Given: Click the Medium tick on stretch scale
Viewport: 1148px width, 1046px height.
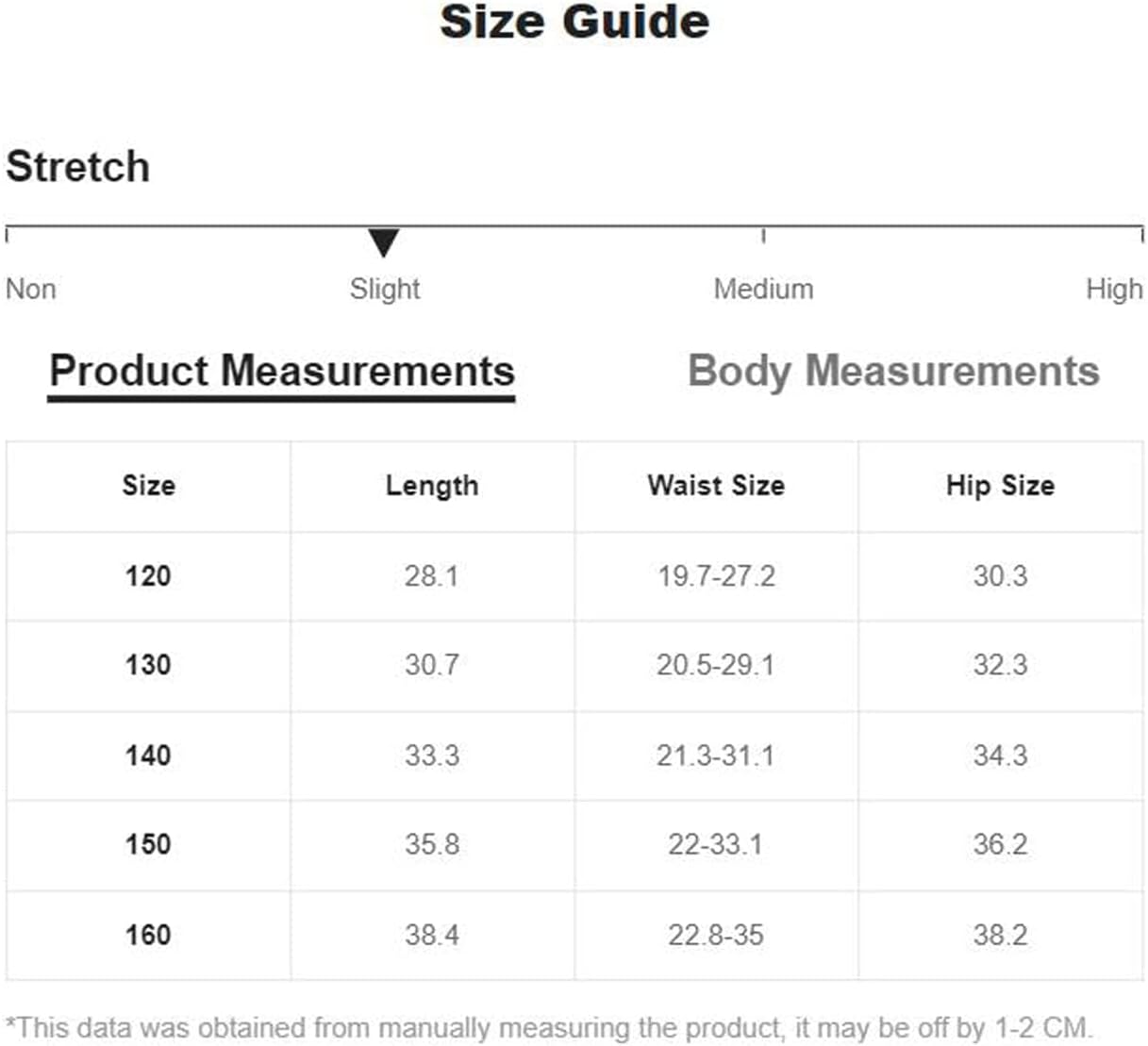Looking at the screenshot, I should click(x=763, y=235).
